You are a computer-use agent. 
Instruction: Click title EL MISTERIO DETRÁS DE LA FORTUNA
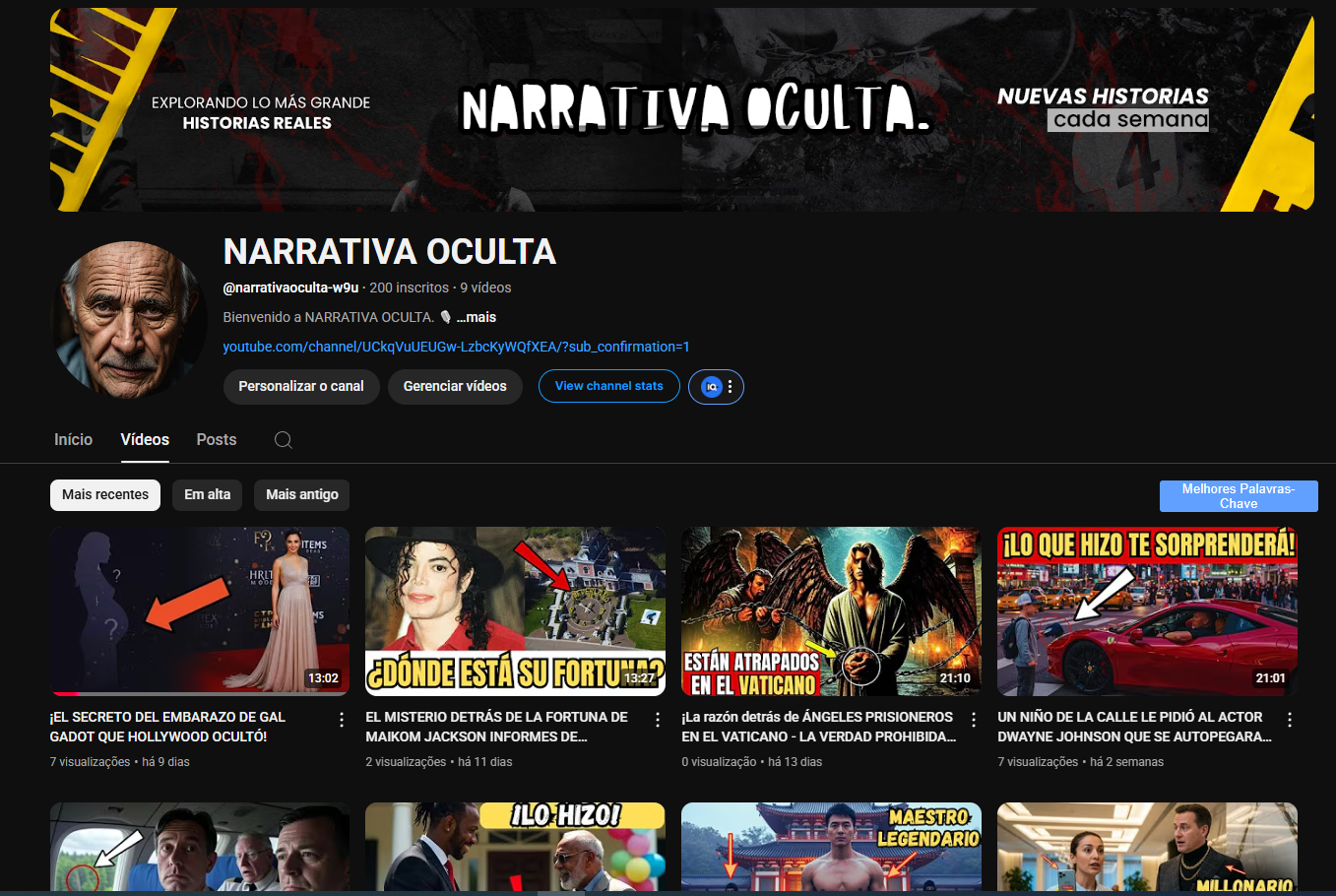click(x=496, y=727)
